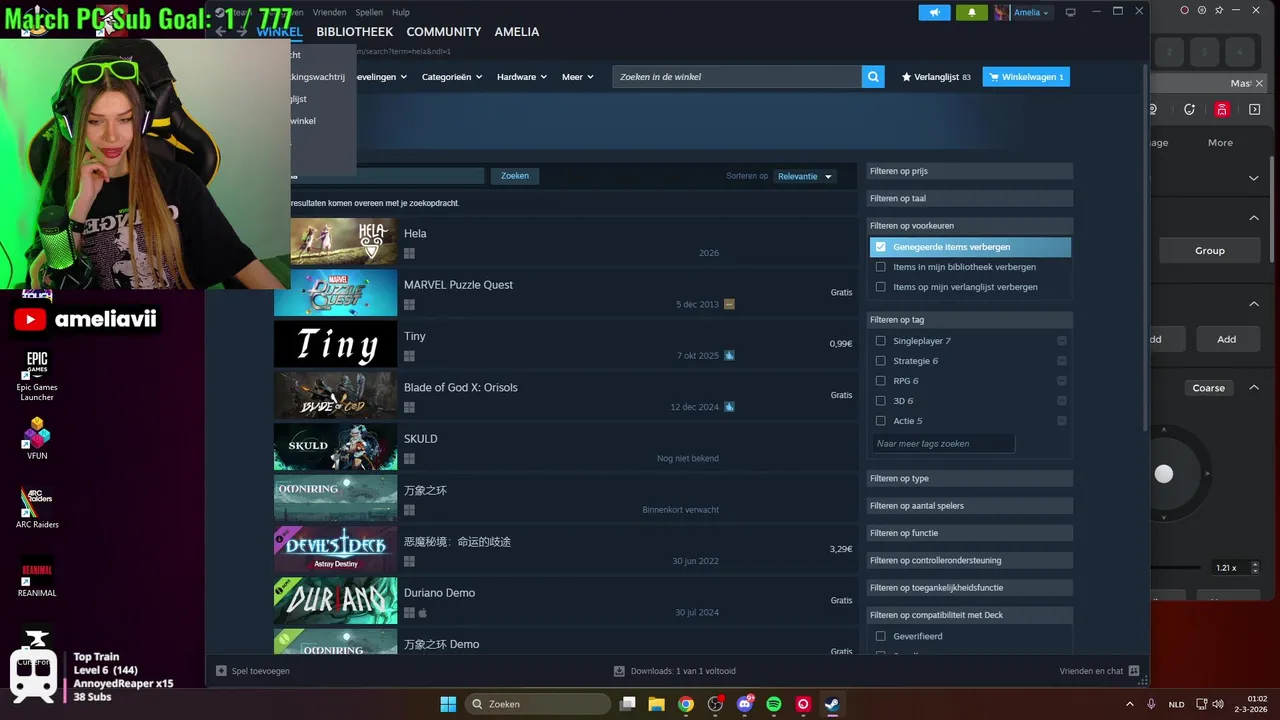1280x720 pixels.
Task: Check Geverifieerd Deck compatibility
Action: pos(880,636)
